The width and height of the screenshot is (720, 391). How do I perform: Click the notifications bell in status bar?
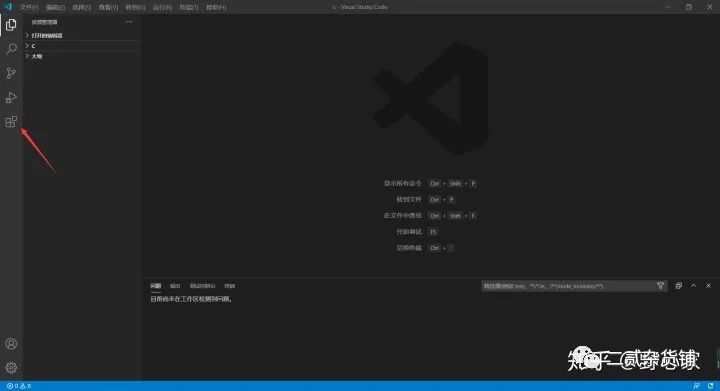[x=711, y=386]
